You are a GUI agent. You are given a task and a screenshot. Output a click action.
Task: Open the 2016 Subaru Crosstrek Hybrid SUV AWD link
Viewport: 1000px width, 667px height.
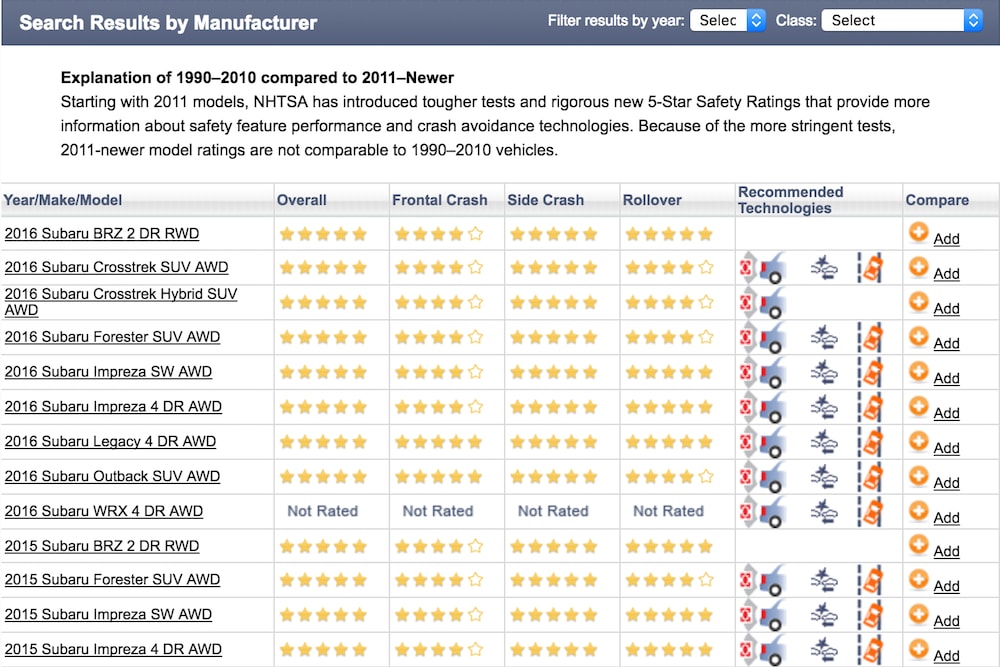tap(121, 302)
